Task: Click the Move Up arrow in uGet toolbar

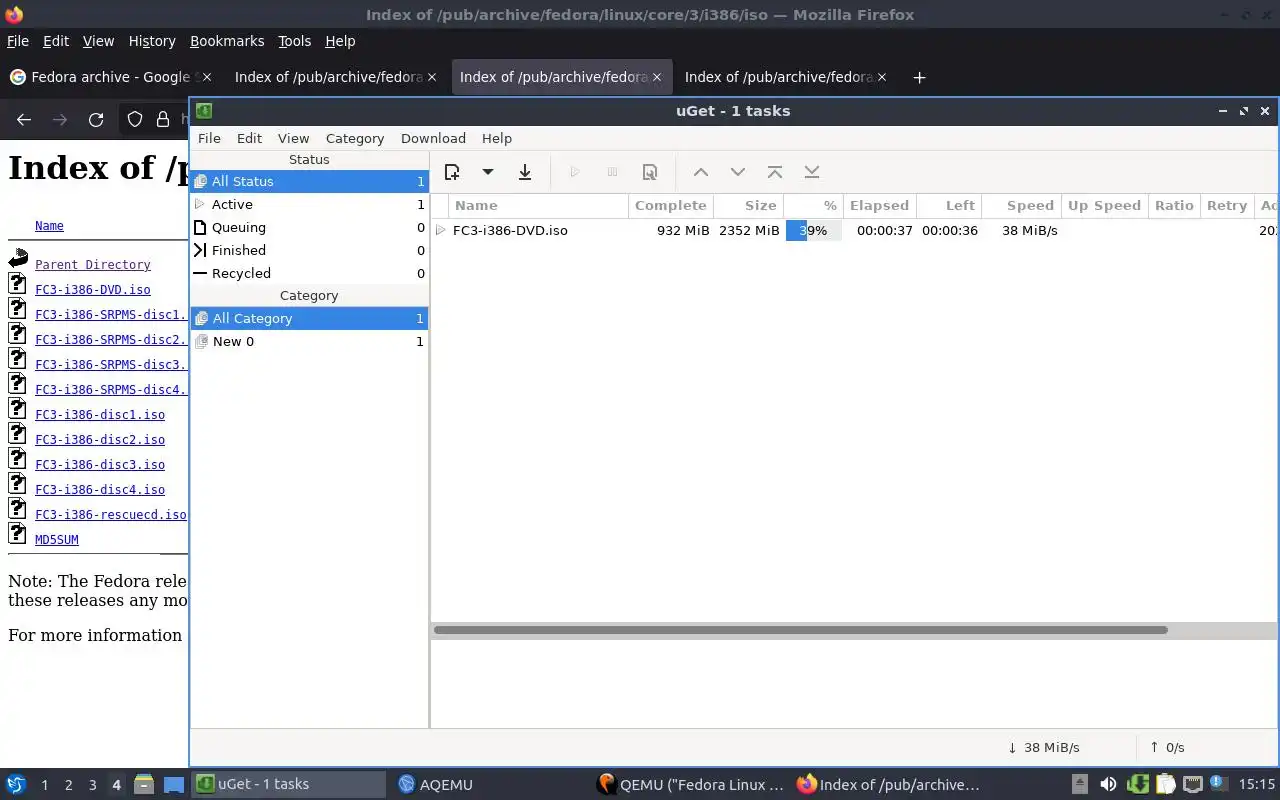Action: [x=701, y=172]
